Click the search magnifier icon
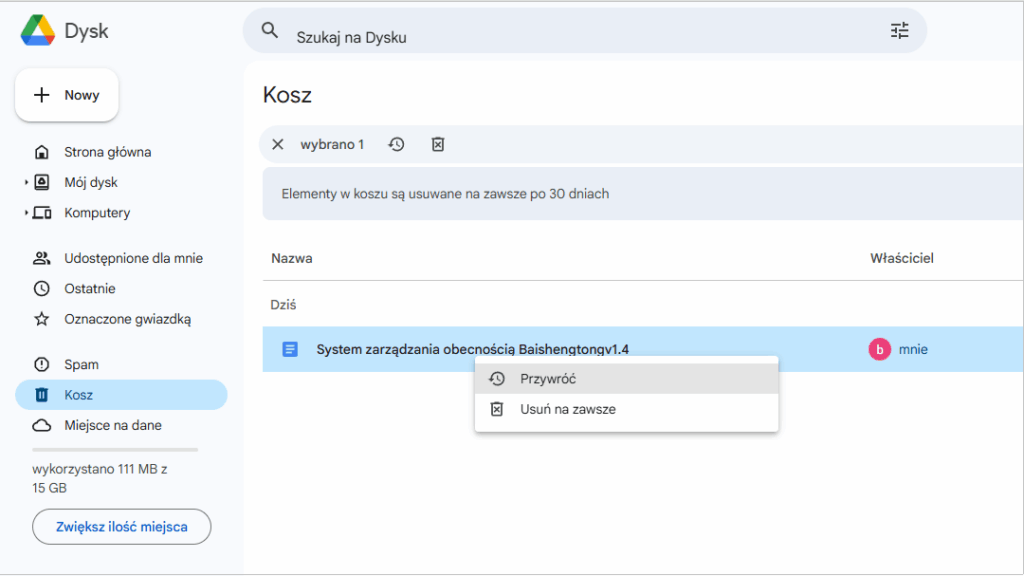The image size is (1024, 576). point(270,30)
